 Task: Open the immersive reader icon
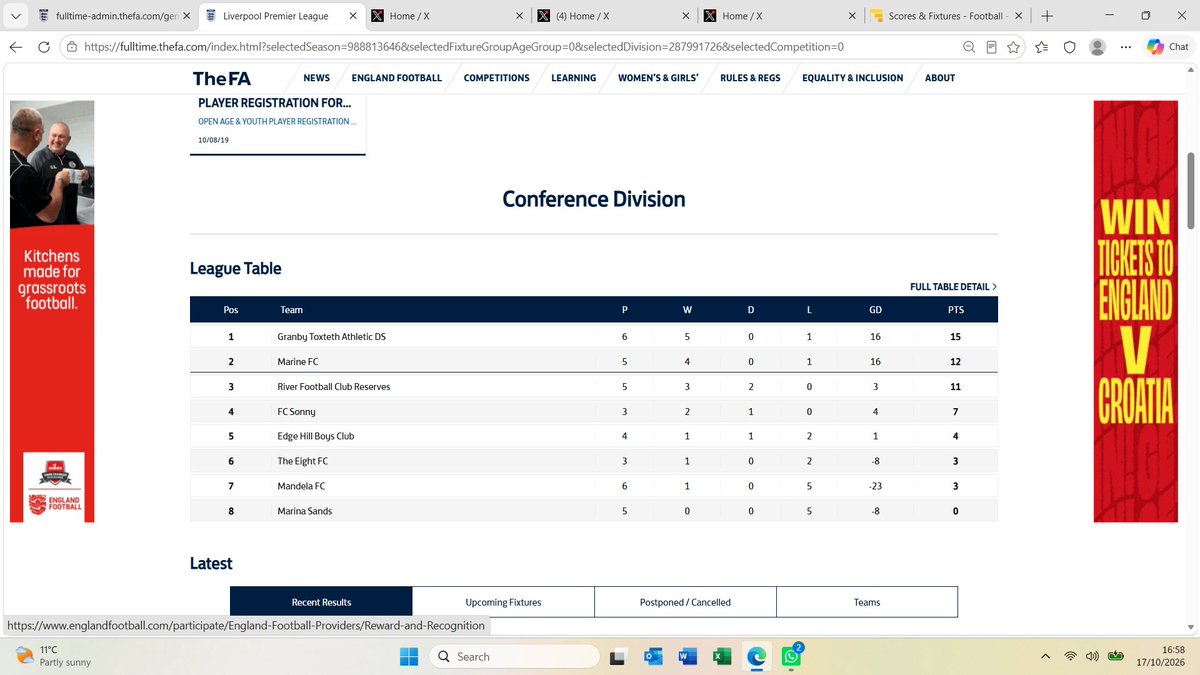coord(991,47)
